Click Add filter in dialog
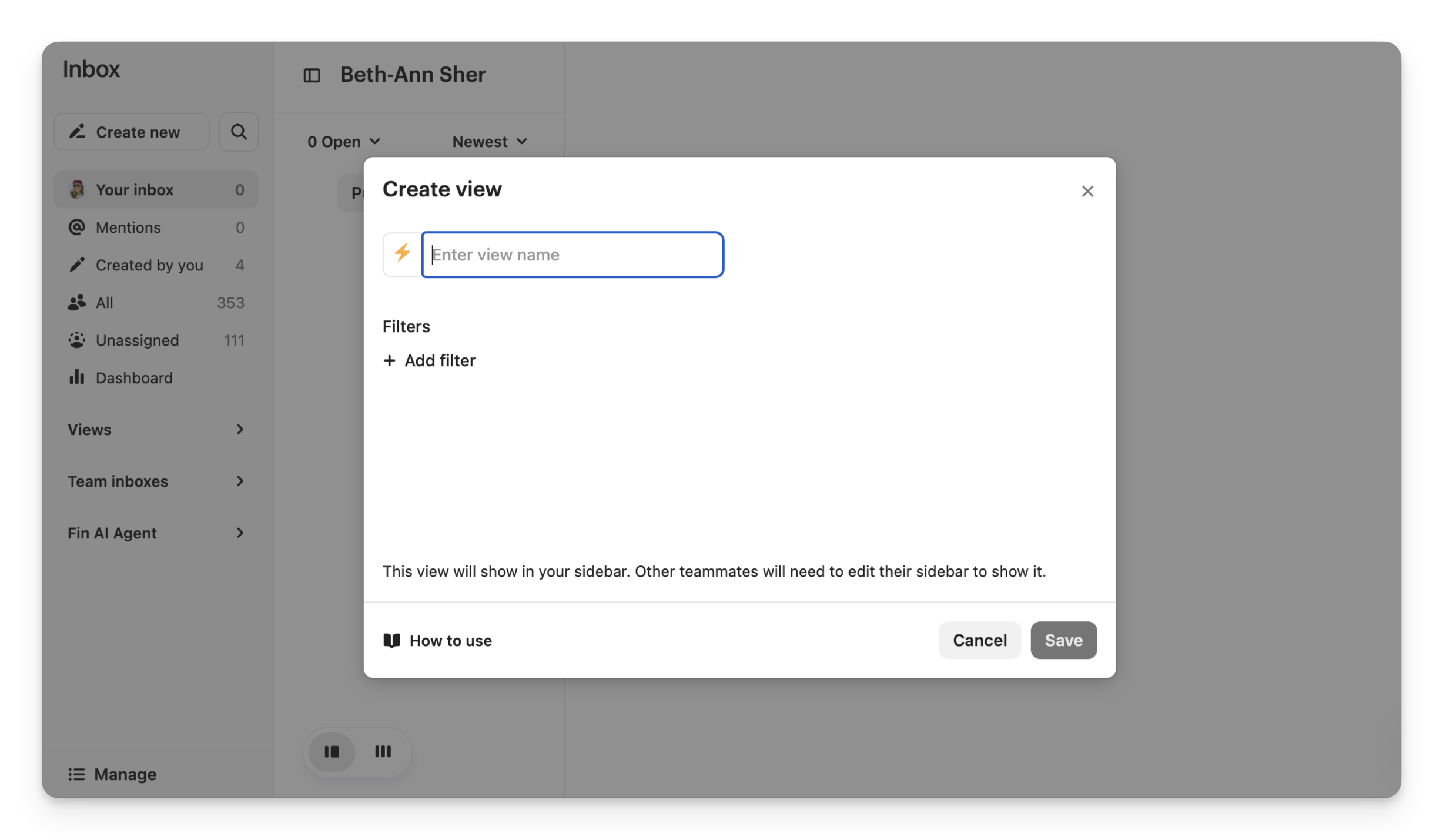1443x840 pixels. click(x=430, y=360)
